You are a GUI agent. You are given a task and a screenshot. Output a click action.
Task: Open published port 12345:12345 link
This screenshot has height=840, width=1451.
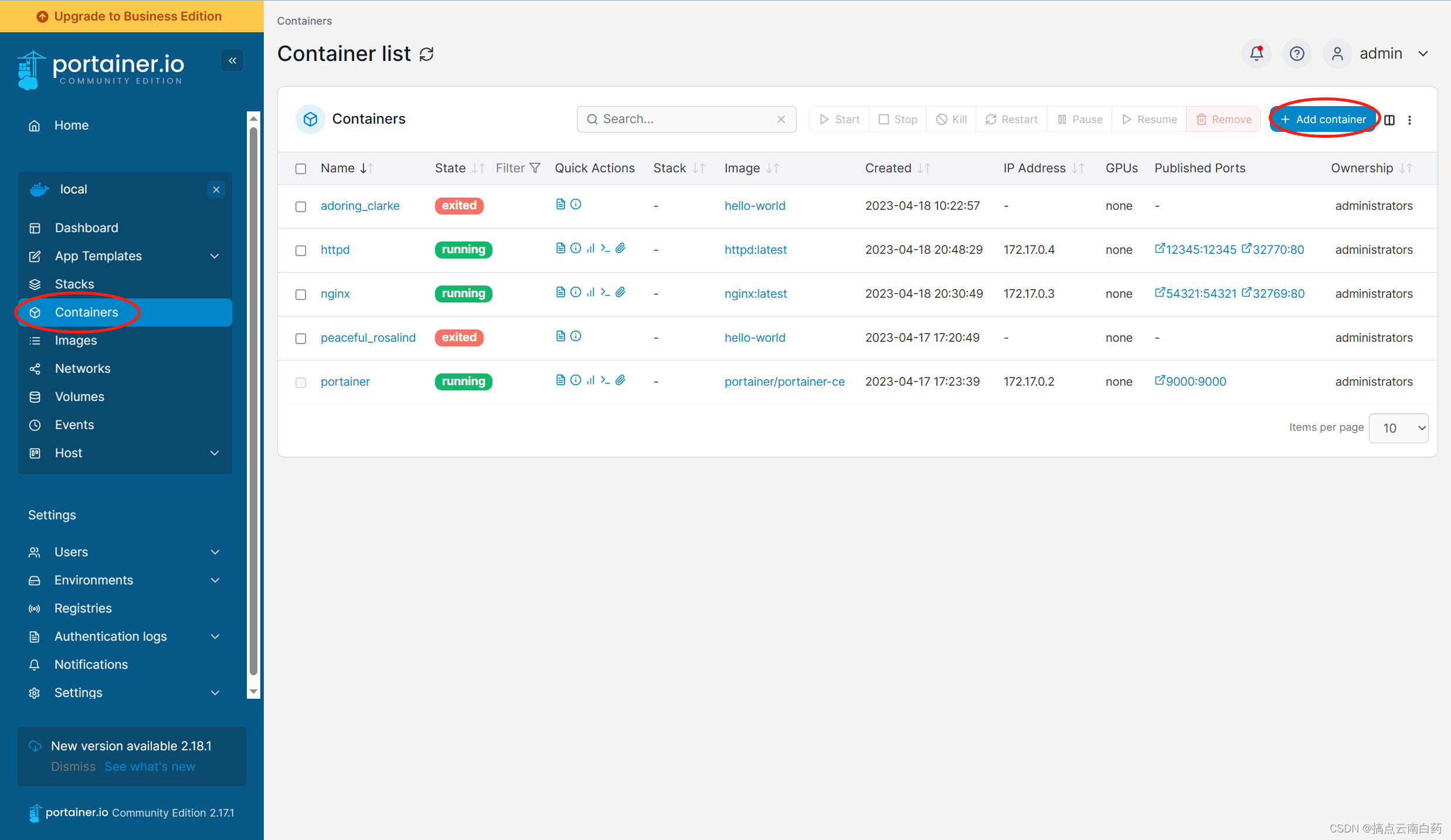click(1195, 250)
